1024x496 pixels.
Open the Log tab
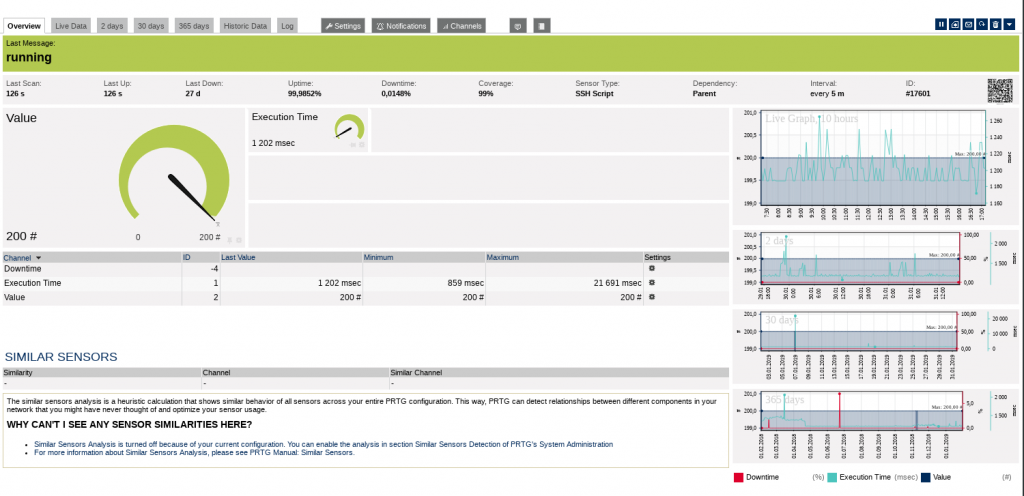pos(287,26)
